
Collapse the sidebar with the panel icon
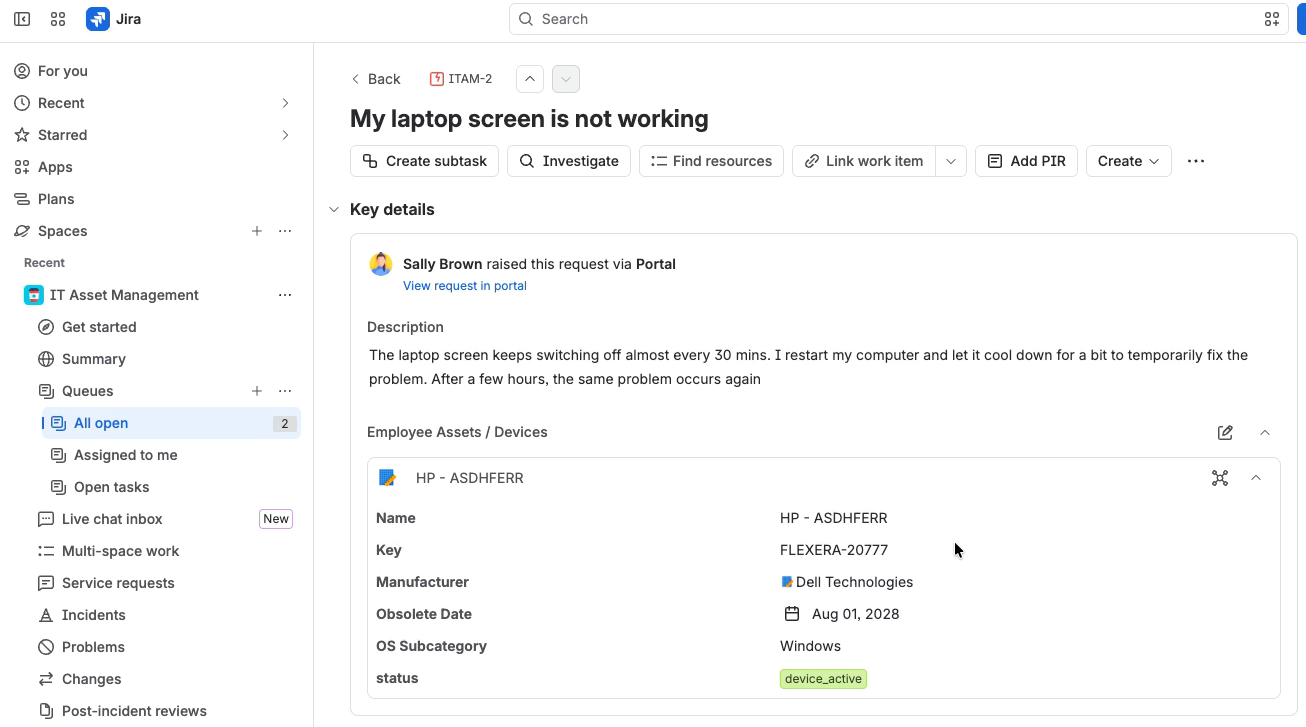(22, 19)
